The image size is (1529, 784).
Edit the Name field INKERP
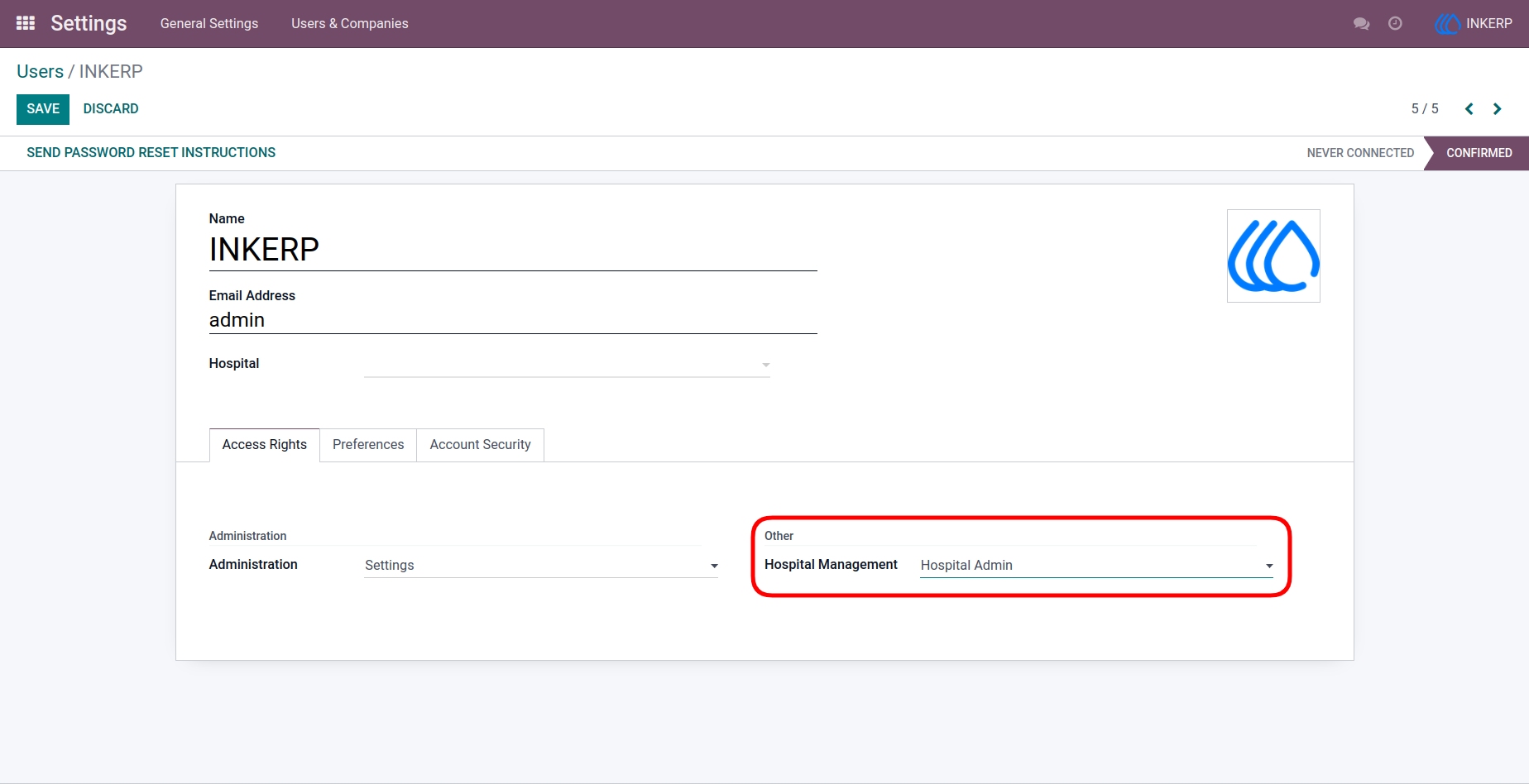(513, 250)
